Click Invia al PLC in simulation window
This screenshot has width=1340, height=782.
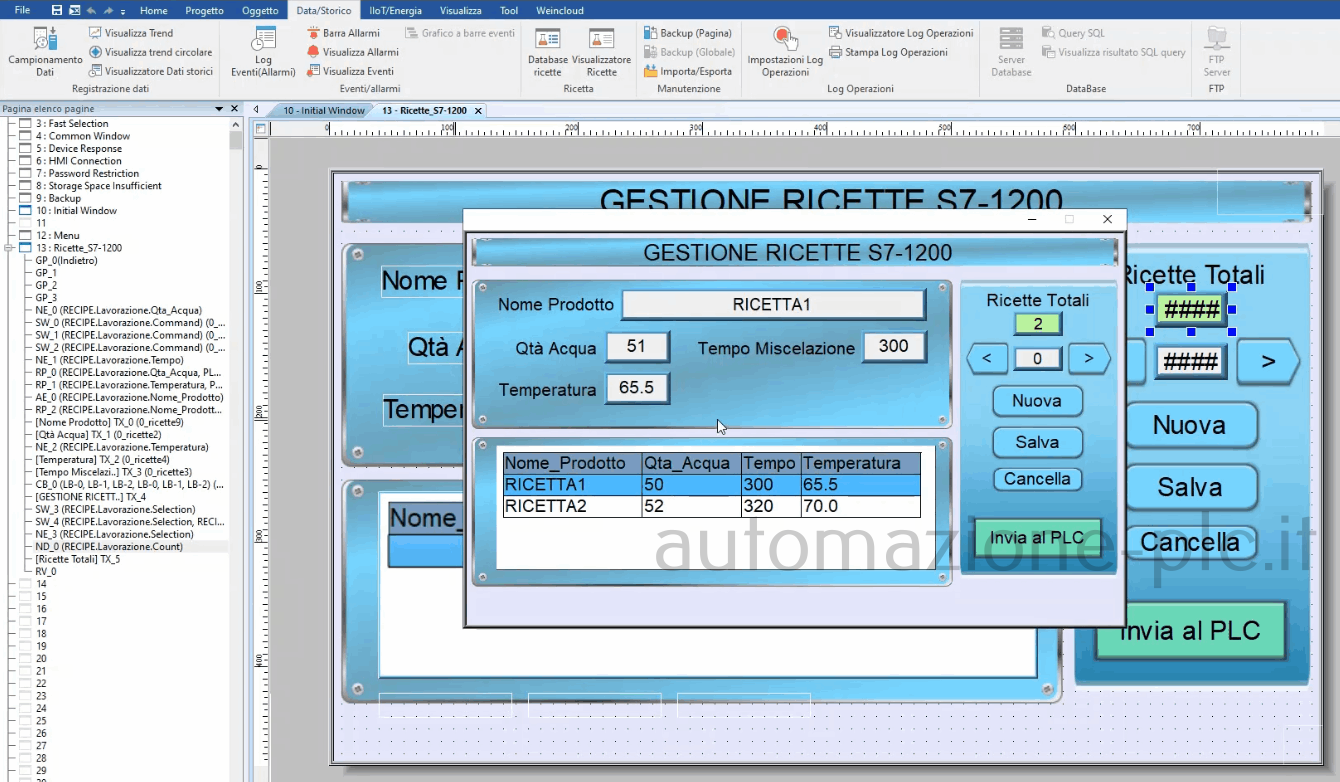click(x=1037, y=538)
